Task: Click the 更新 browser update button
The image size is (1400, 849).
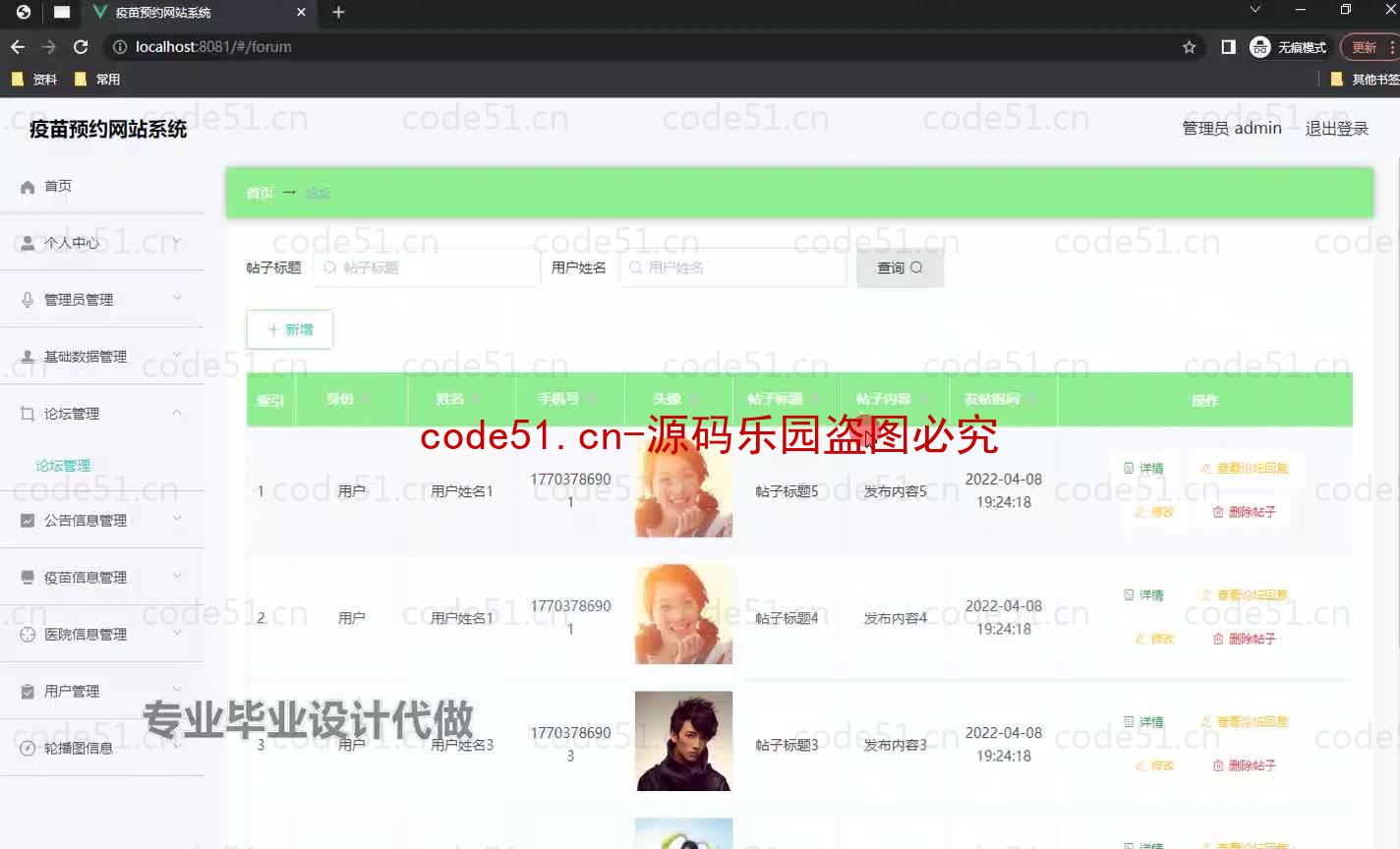Action: pos(1369,46)
